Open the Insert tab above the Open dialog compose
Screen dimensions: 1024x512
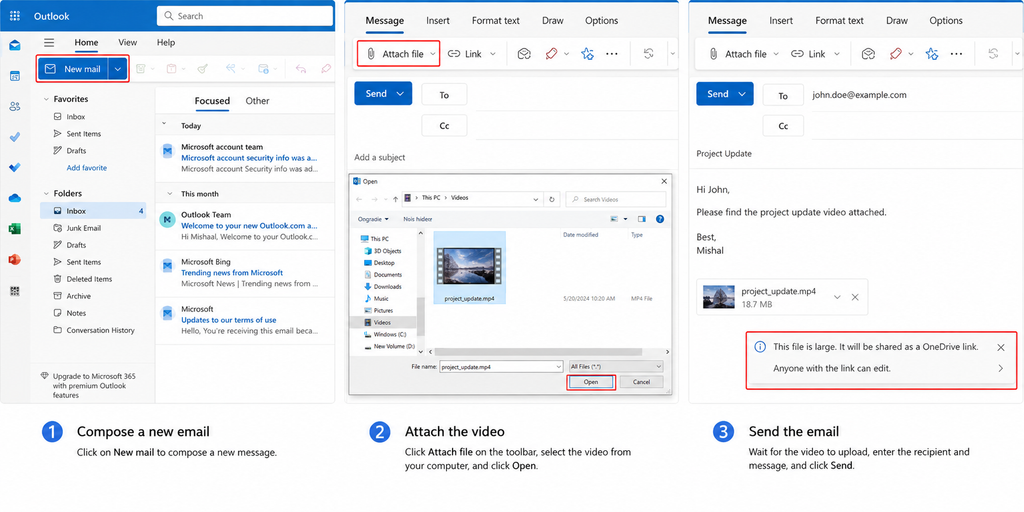click(x=438, y=20)
